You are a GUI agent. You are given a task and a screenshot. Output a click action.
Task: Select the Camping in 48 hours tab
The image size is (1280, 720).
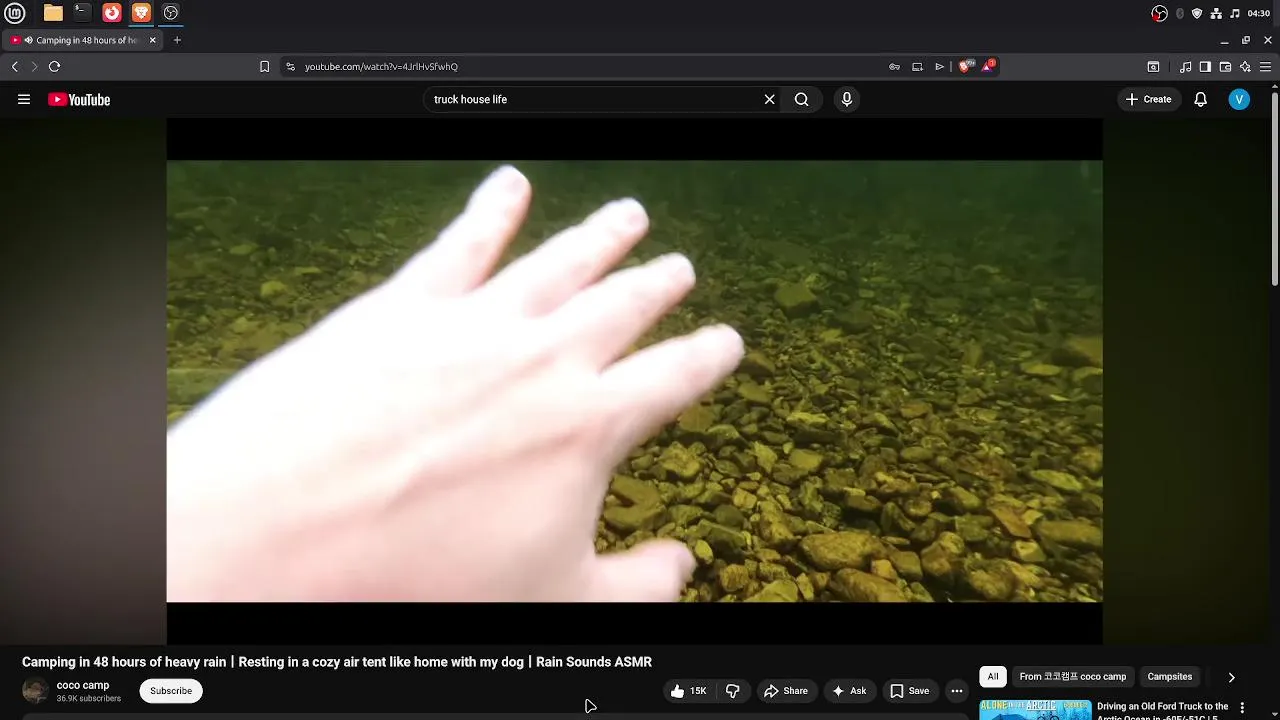pos(85,40)
